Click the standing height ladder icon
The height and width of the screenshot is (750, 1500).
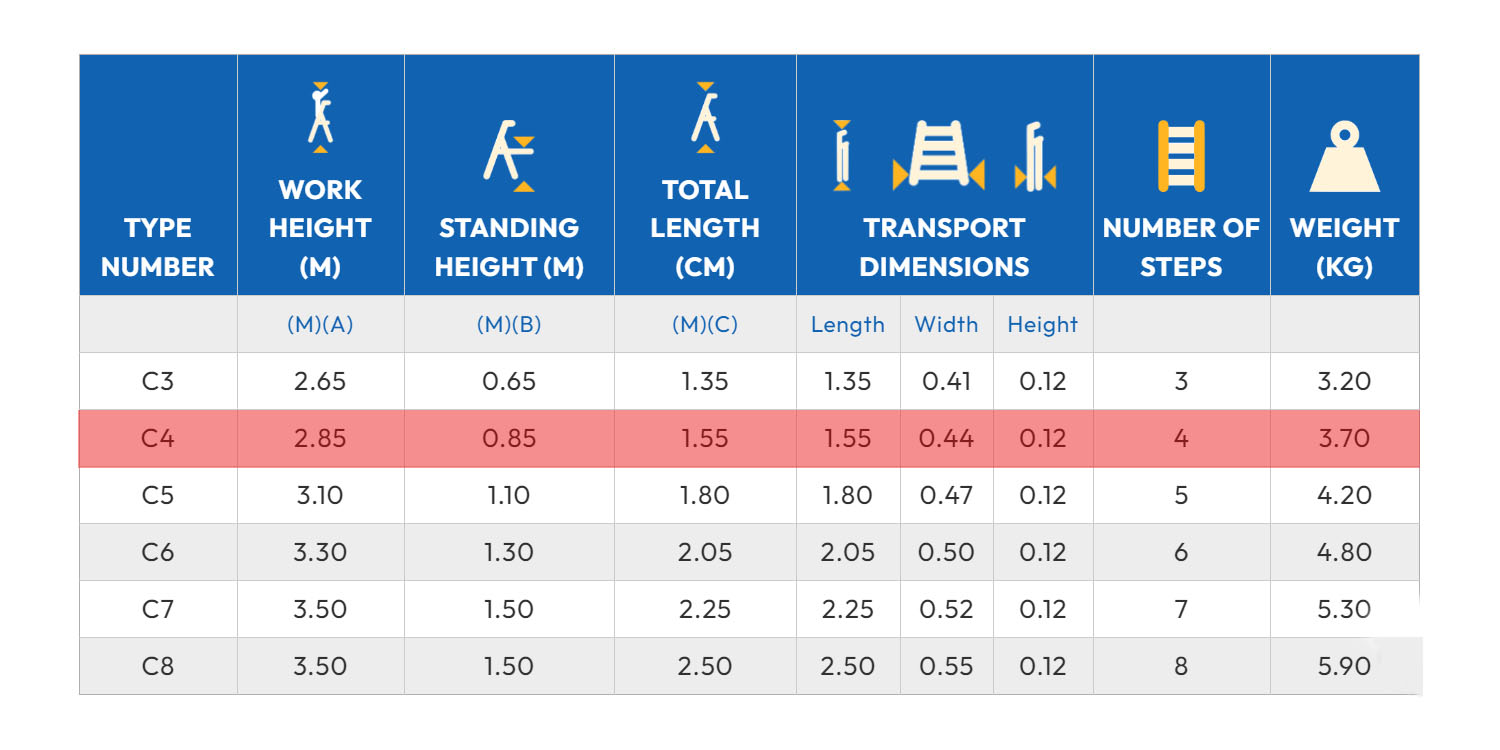[509, 154]
